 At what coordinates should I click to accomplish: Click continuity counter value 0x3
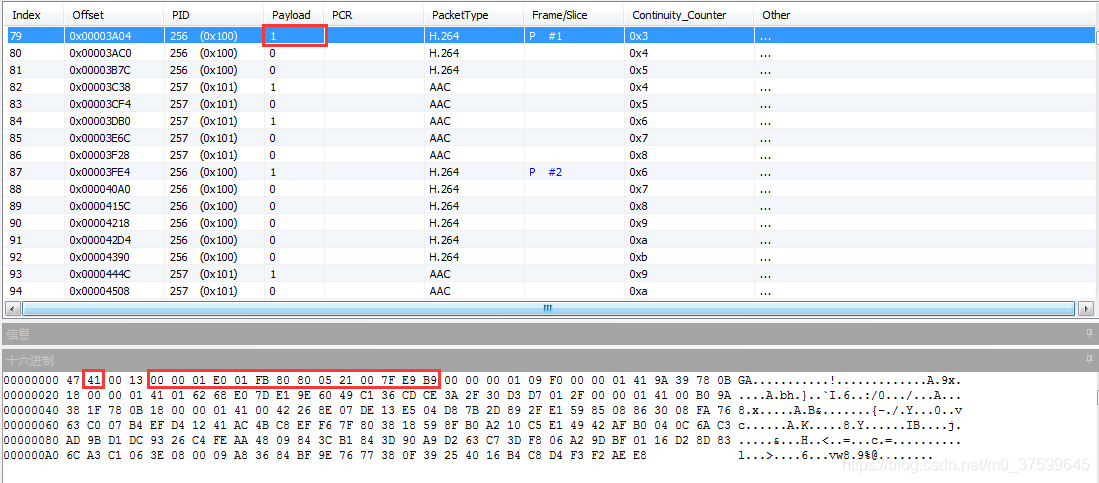638,36
